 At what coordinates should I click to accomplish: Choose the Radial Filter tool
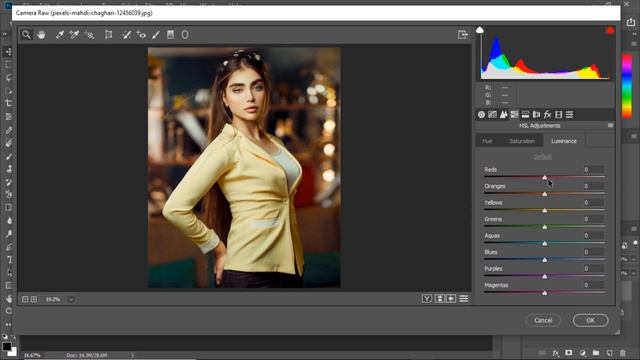click(185, 35)
